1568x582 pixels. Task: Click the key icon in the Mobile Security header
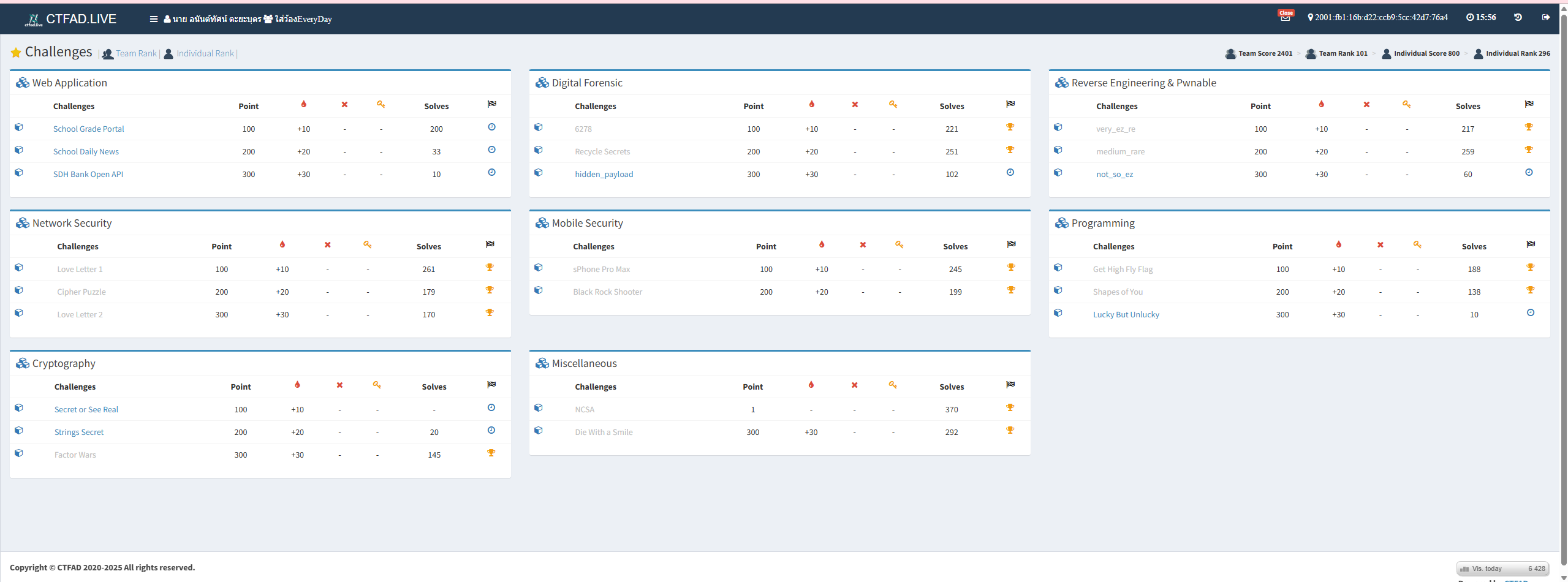(x=899, y=244)
